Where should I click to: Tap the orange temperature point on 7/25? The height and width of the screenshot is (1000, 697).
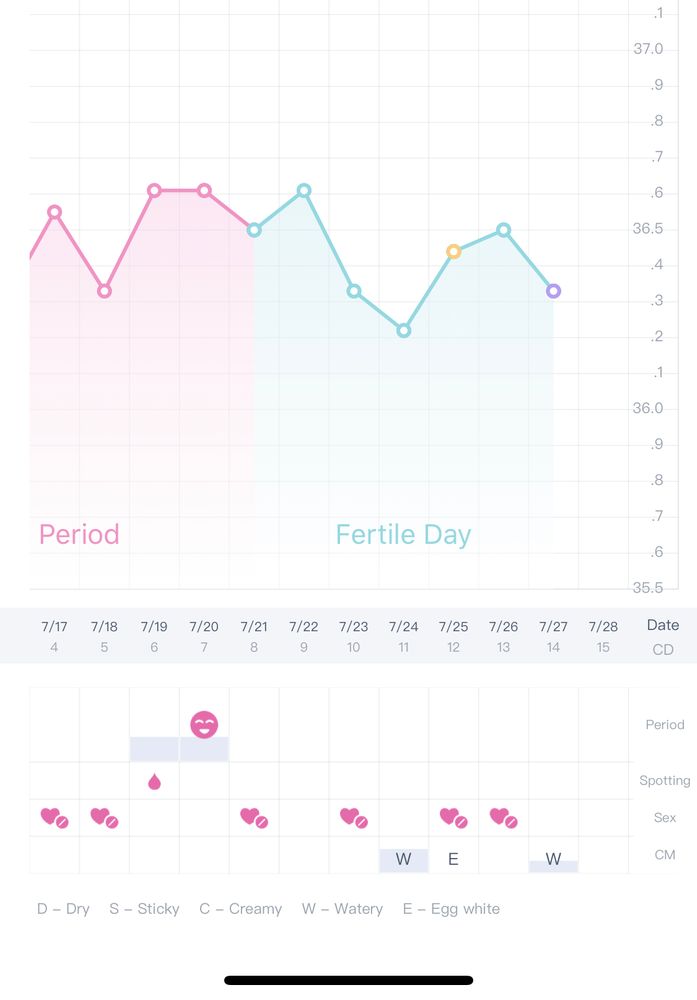pyautogui.click(x=454, y=252)
